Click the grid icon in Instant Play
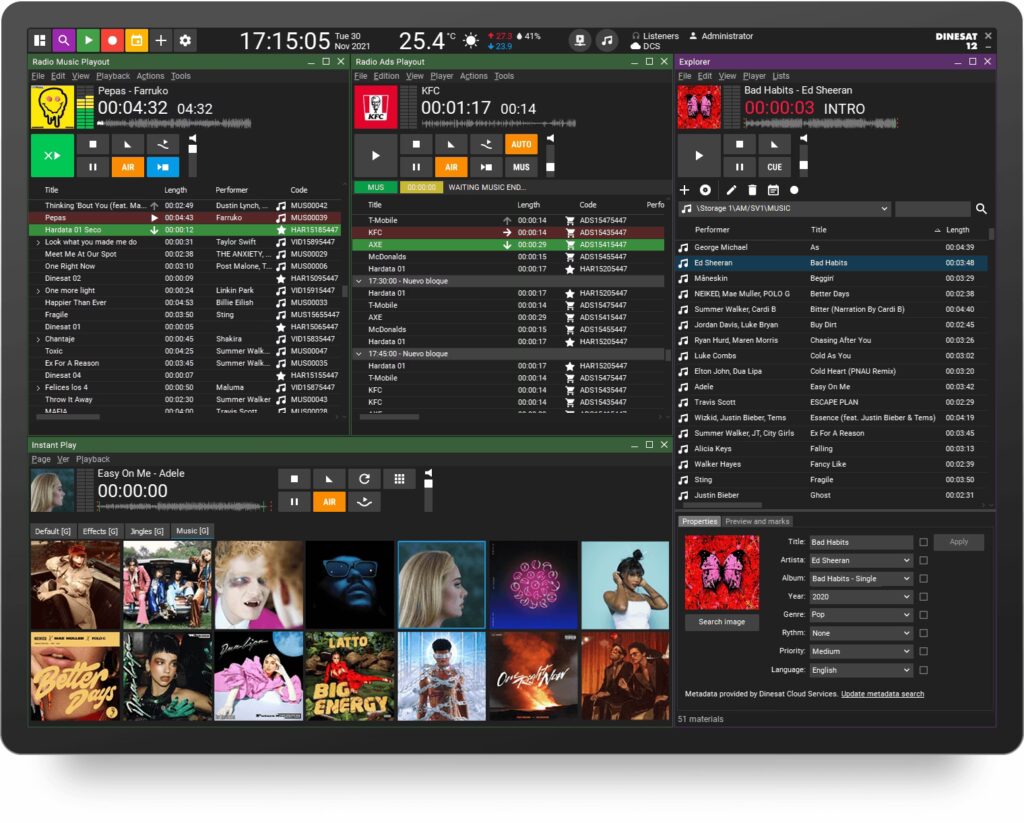This screenshot has width=1024, height=823. [399, 479]
